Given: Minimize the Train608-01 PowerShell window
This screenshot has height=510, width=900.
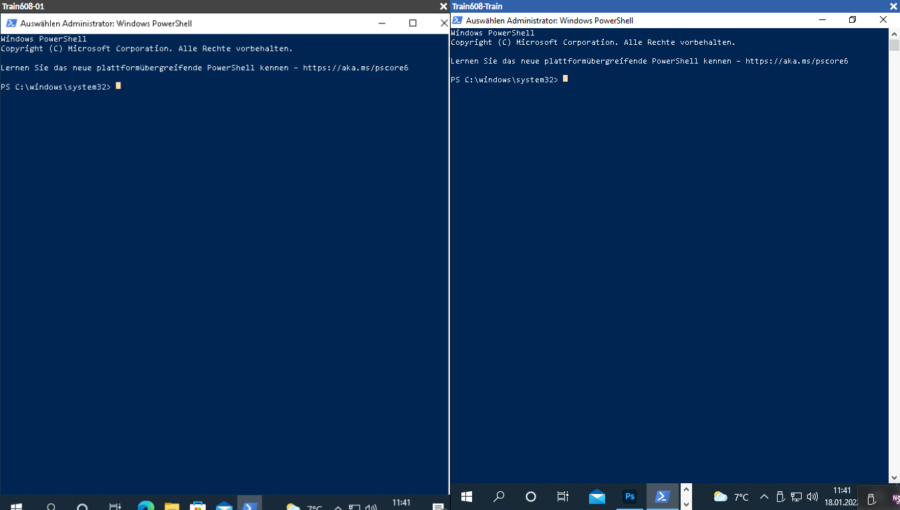Looking at the screenshot, I should pos(382,24).
